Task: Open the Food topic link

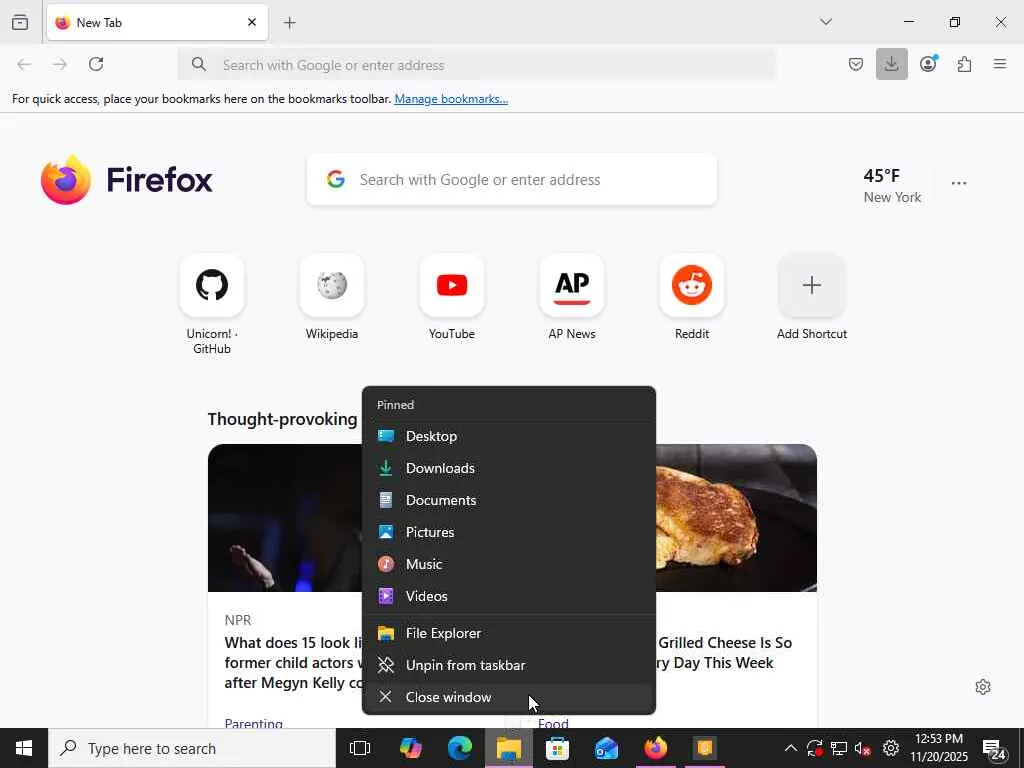Action: click(x=553, y=723)
